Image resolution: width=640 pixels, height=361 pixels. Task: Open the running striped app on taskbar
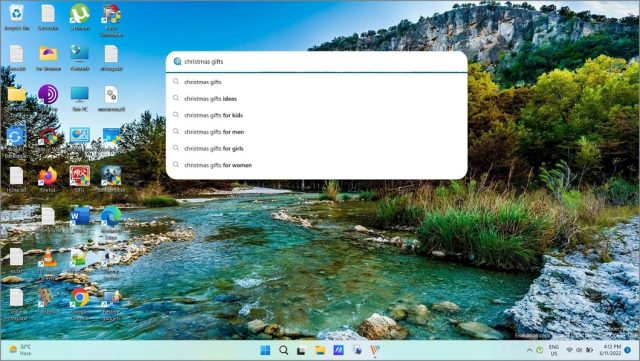[x=375, y=350]
